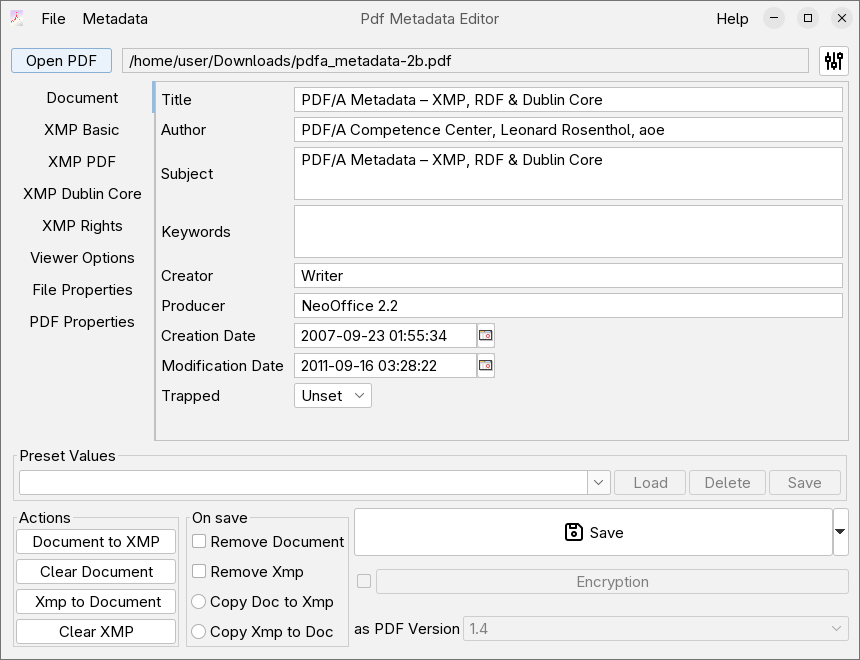Choose the Copy Xmp to Doc radio option

200,632
